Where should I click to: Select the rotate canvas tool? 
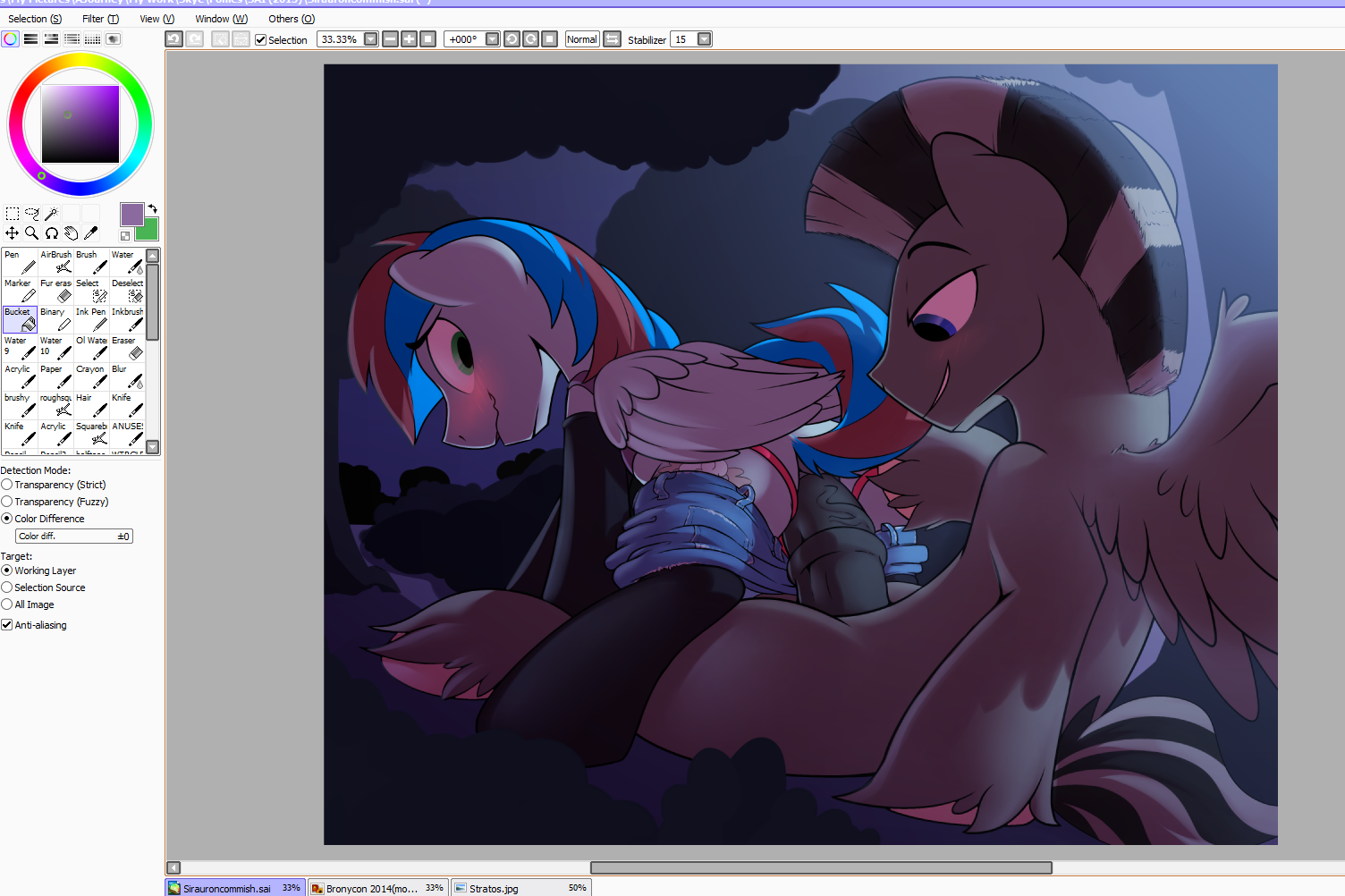point(52,233)
